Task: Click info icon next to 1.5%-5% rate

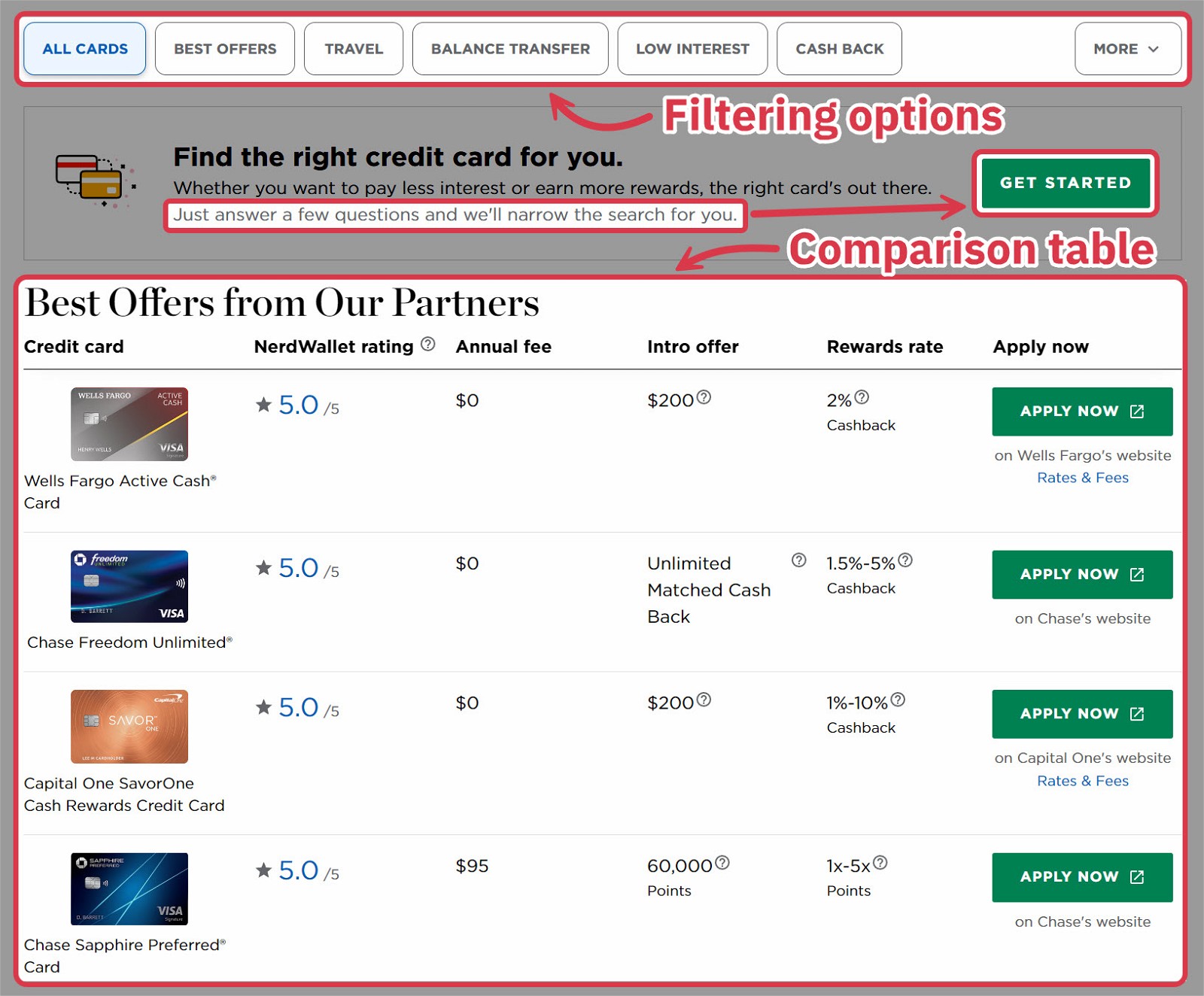Action: click(x=905, y=560)
